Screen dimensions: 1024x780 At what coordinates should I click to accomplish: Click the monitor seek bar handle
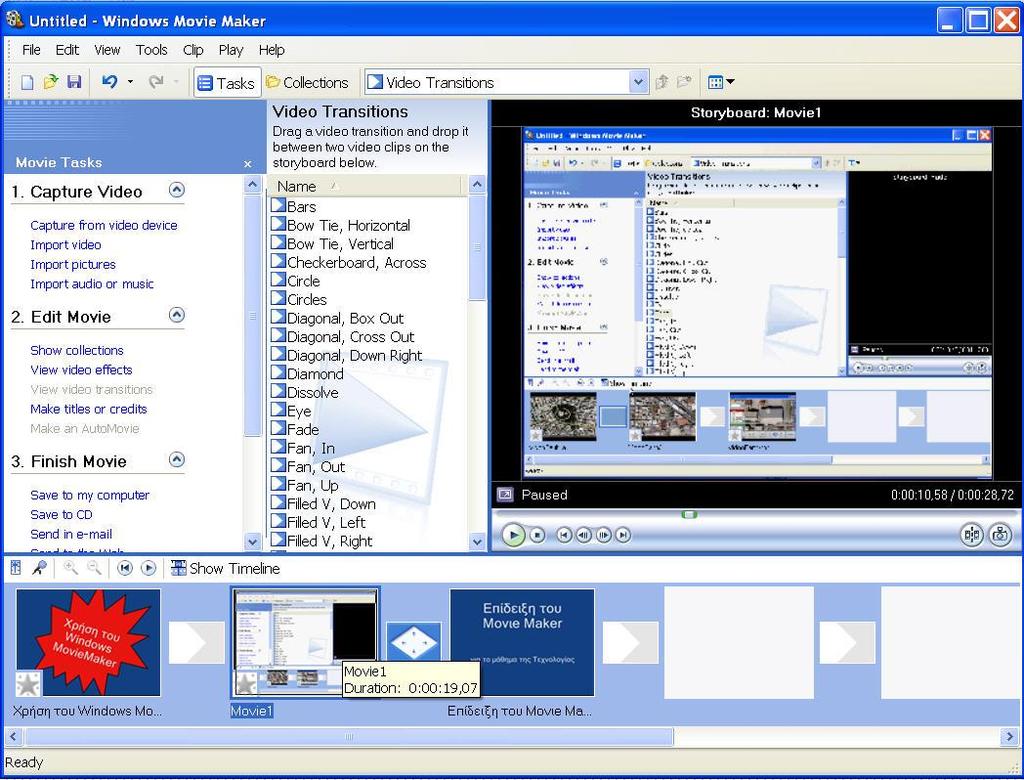(689, 515)
